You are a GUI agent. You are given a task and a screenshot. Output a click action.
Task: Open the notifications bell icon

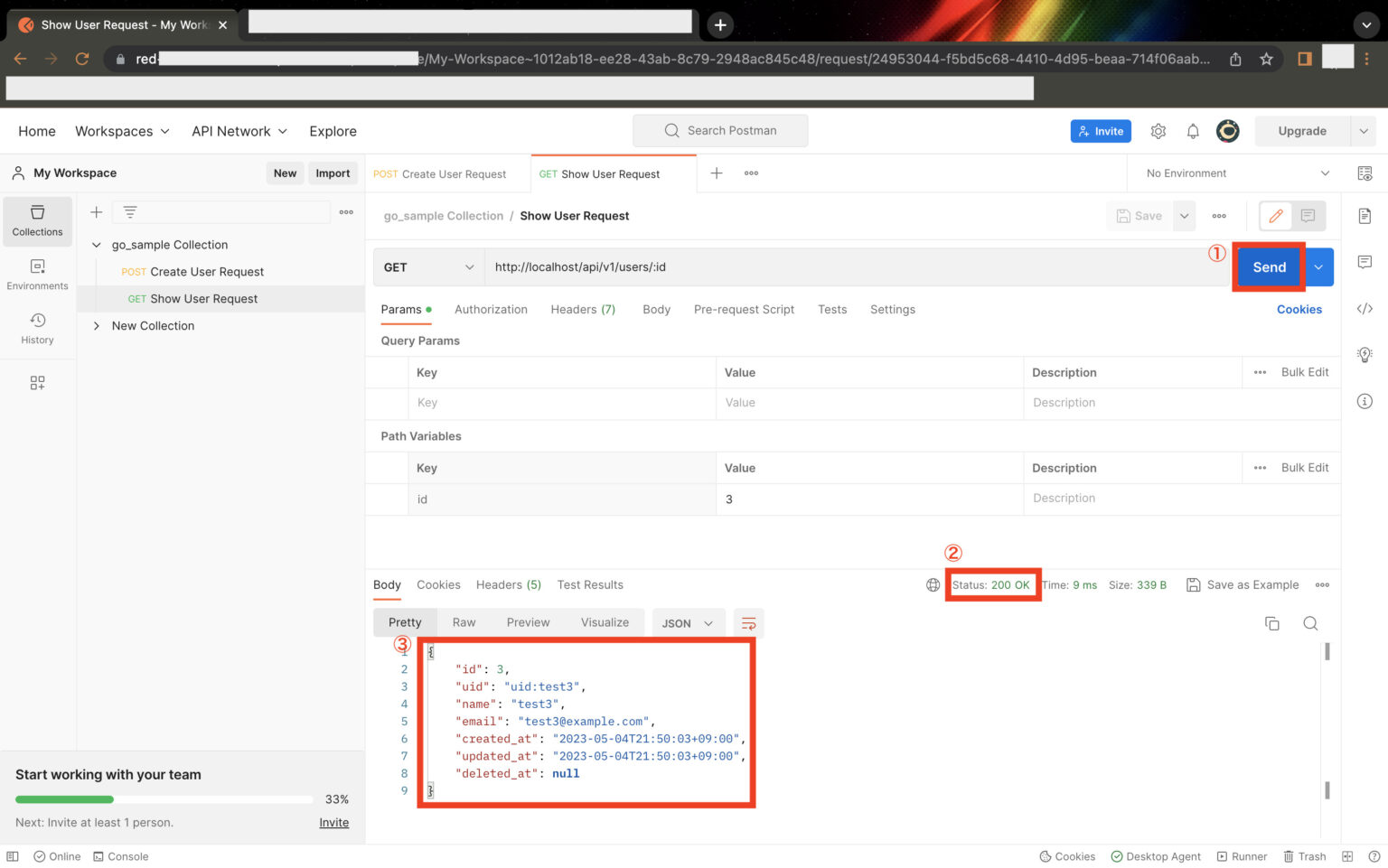click(x=1193, y=132)
